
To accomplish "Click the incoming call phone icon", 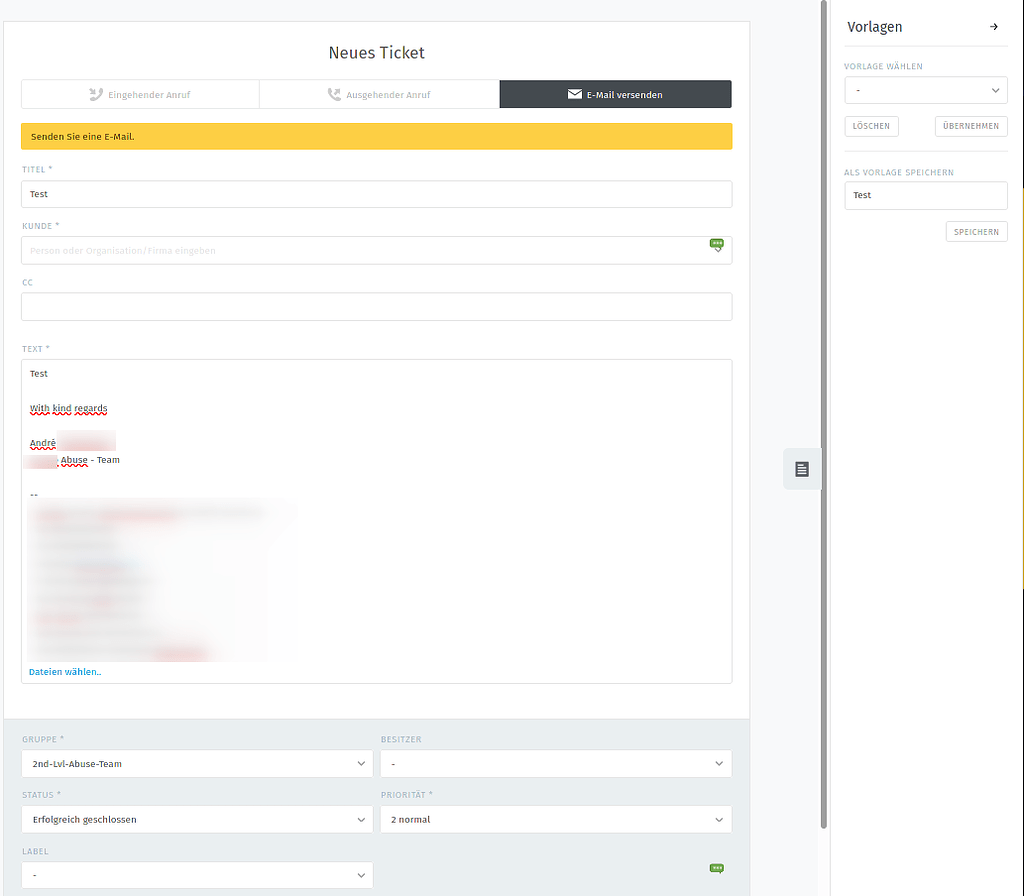I will coord(96,94).
